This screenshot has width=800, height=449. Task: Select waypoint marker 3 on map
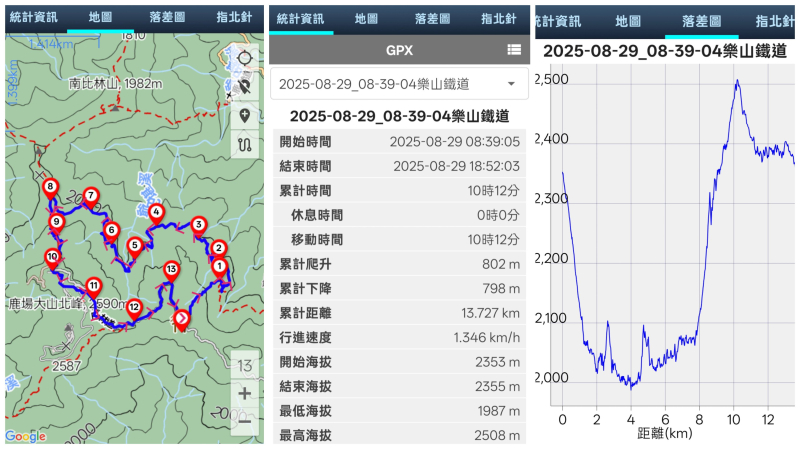tap(198, 227)
